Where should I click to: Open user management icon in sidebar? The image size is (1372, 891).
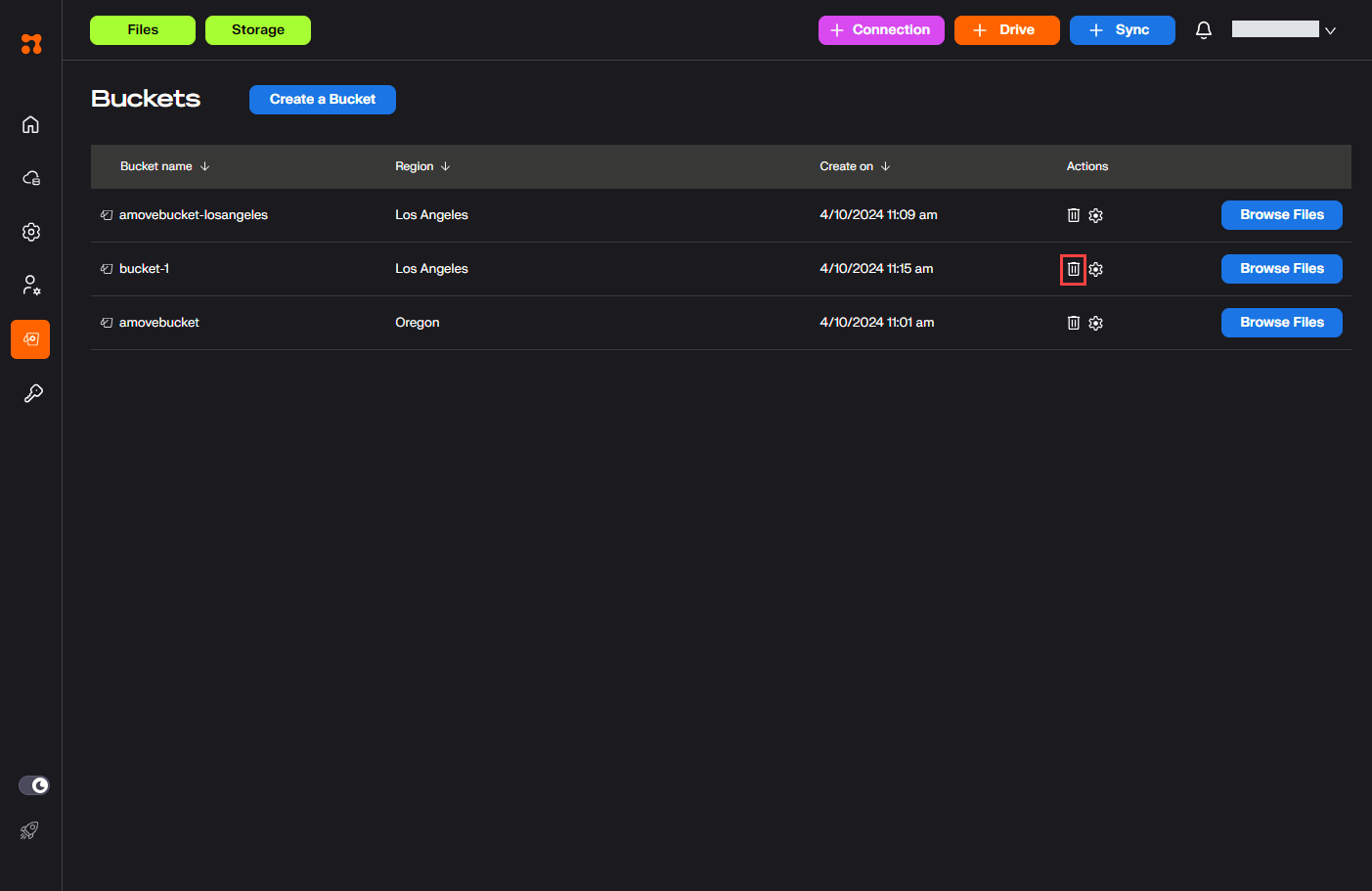31,286
